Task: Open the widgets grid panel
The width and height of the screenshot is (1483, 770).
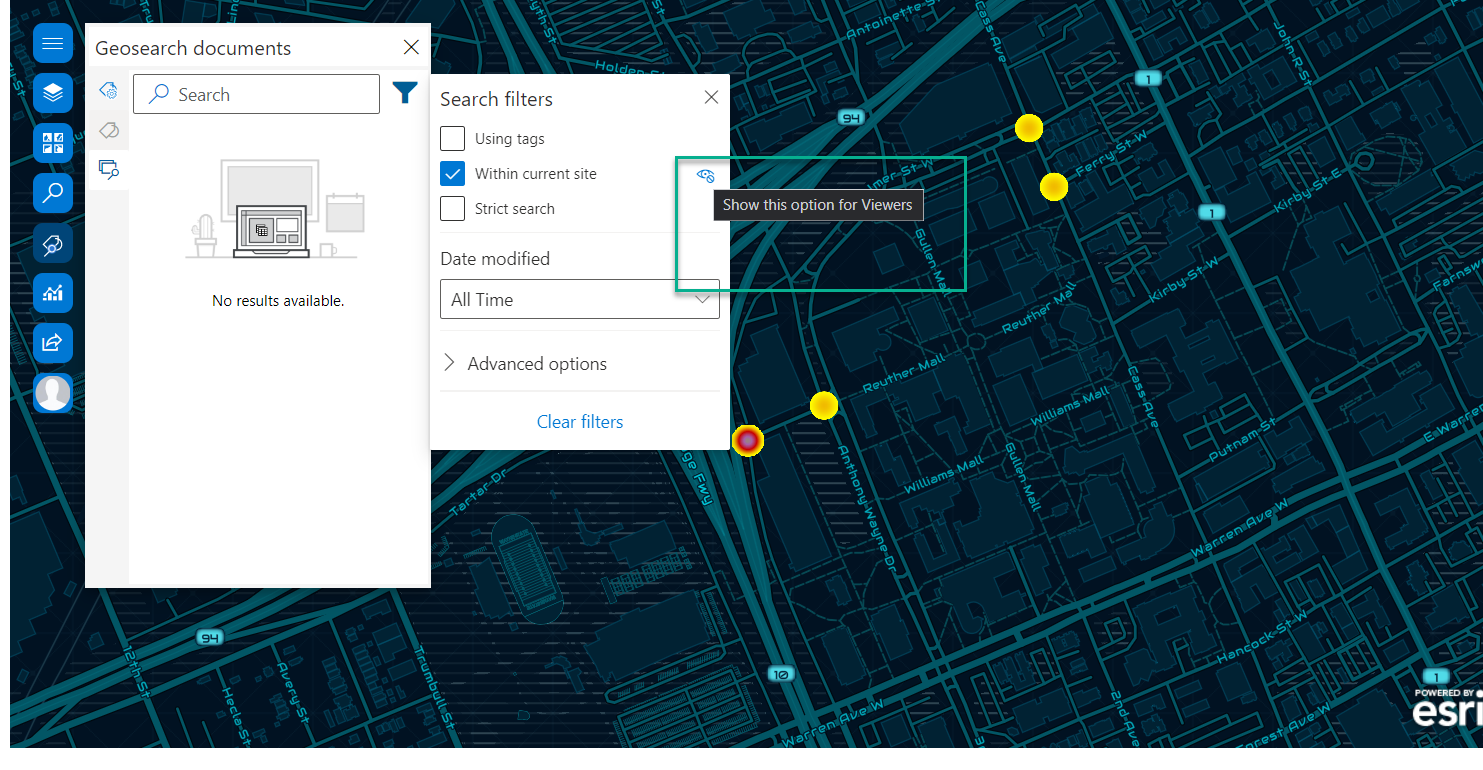Action: point(53,143)
